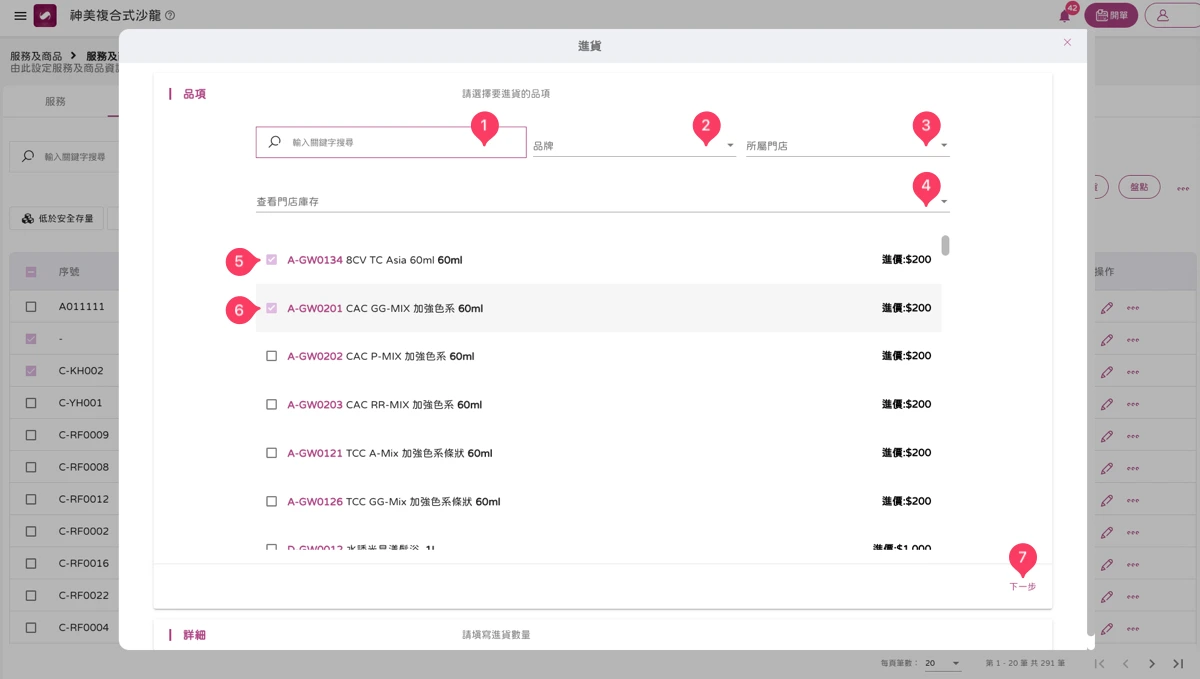
Task: Close the 進貨 dialog
Action: (1067, 42)
